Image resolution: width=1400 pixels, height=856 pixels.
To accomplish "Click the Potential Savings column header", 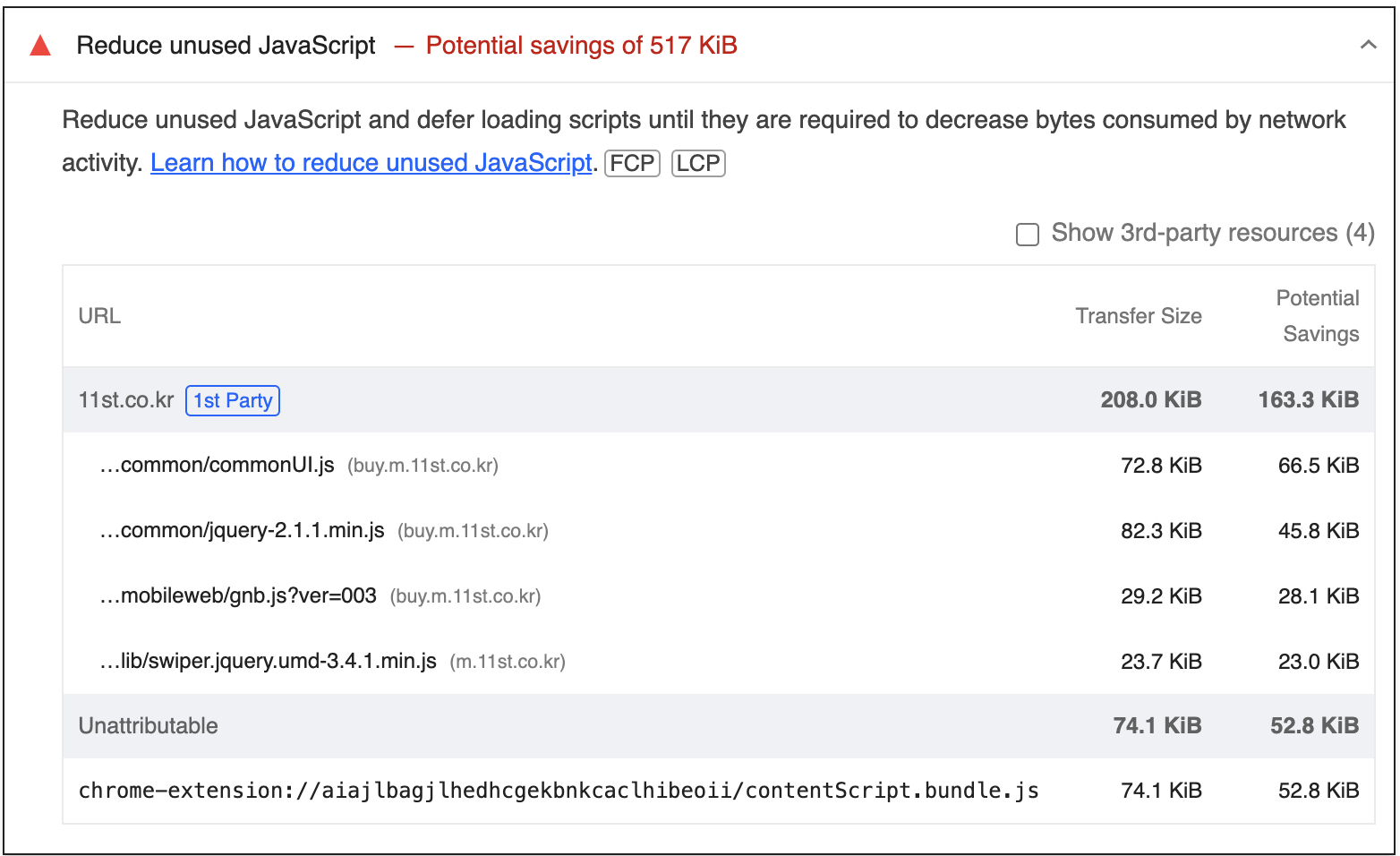I will point(1318,316).
